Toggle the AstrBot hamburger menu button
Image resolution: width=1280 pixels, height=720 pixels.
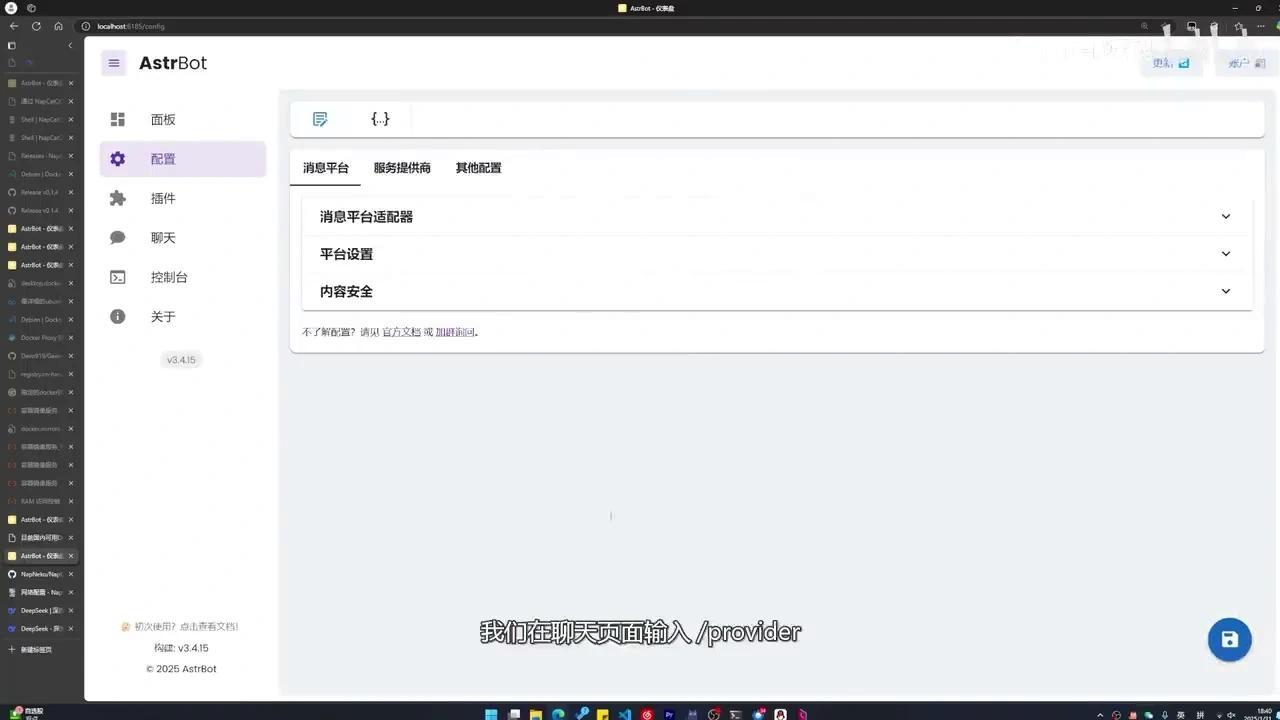pyautogui.click(x=114, y=63)
